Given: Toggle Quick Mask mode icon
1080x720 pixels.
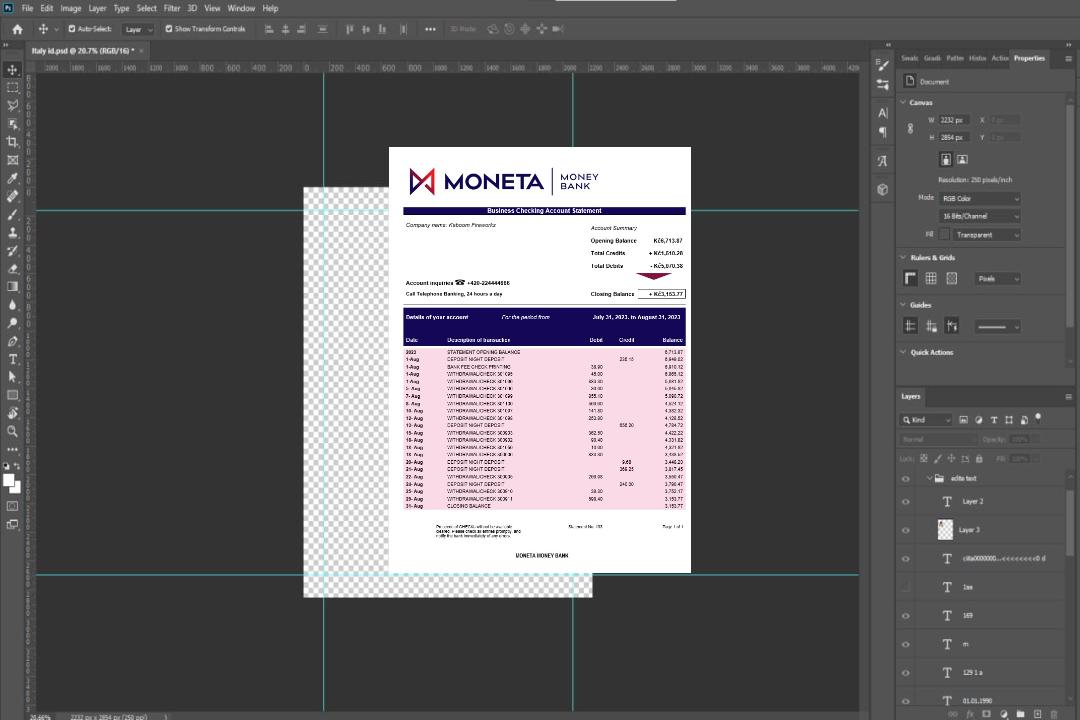Looking at the screenshot, I should (12, 506).
